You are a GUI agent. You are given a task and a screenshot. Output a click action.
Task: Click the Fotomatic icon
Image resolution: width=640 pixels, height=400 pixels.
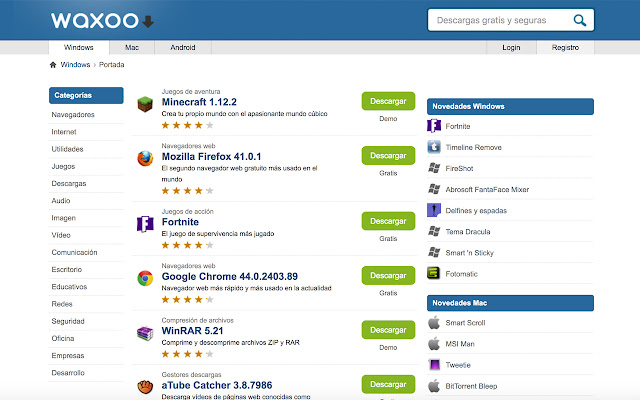(x=434, y=273)
